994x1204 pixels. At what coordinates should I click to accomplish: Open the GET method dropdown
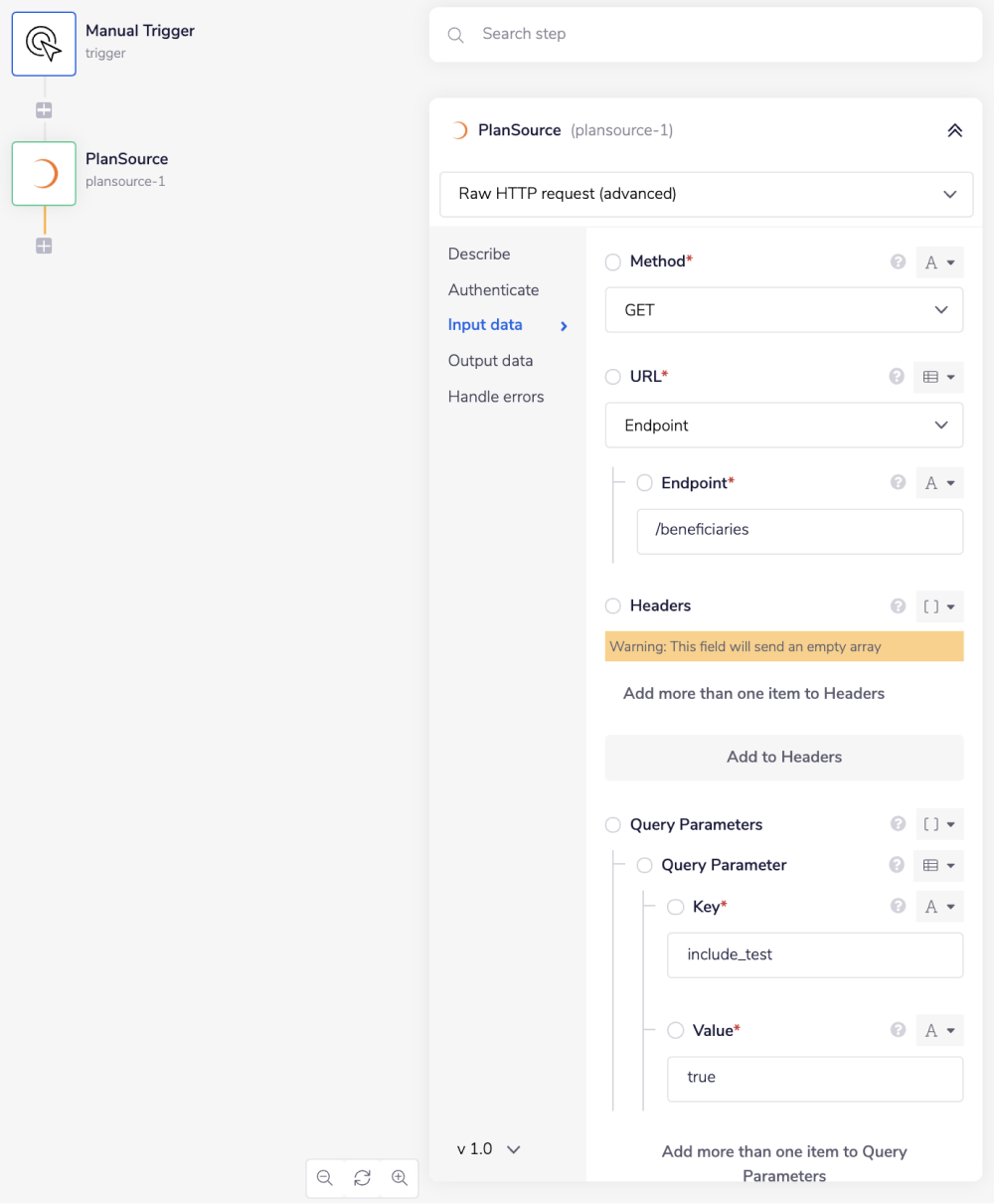(783, 310)
